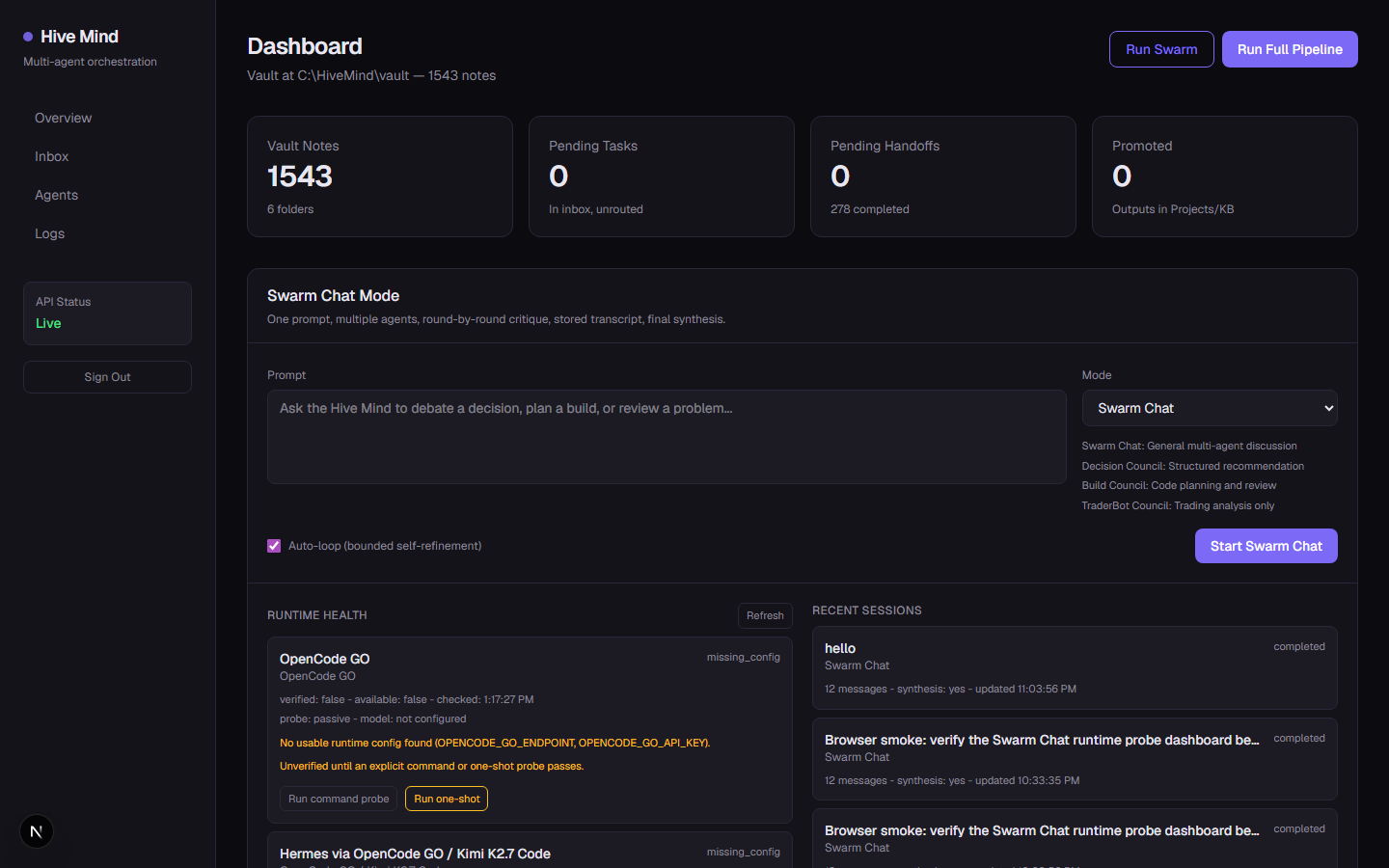Click 'Build Council: Code planning and review' text

(x=1179, y=485)
